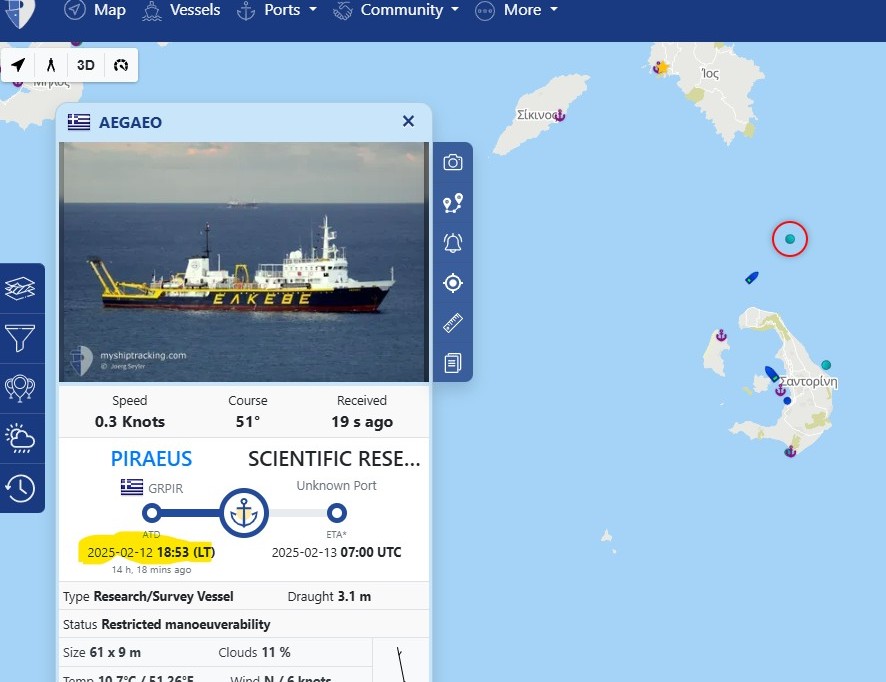
Task: Select the ruler measure tool
Action: pyautogui.click(x=453, y=323)
